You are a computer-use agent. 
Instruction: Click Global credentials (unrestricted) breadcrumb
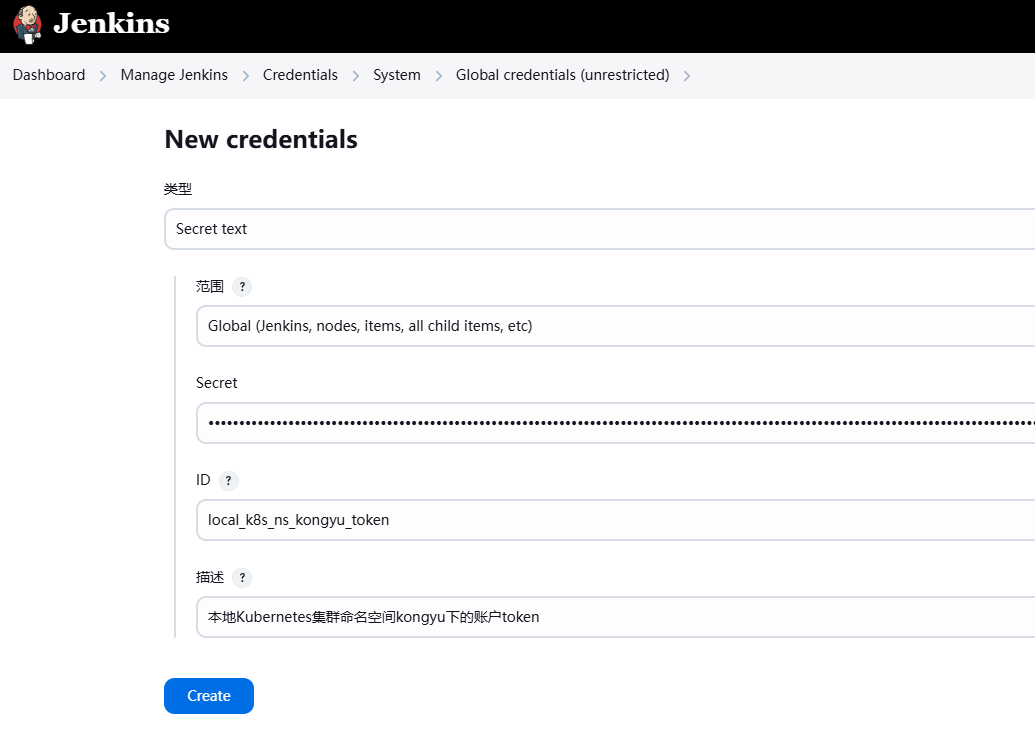click(x=562, y=75)
